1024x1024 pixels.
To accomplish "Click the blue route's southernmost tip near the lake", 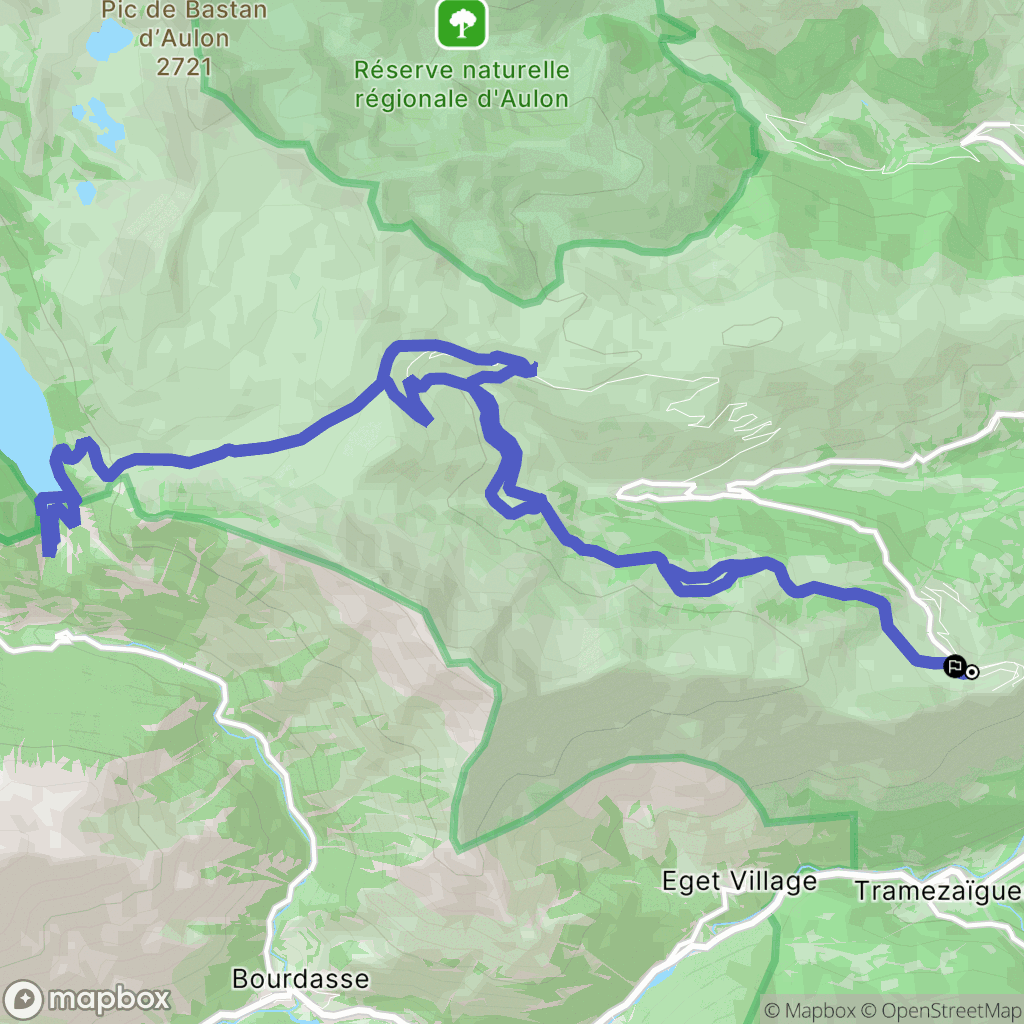I will coord(48,552).
